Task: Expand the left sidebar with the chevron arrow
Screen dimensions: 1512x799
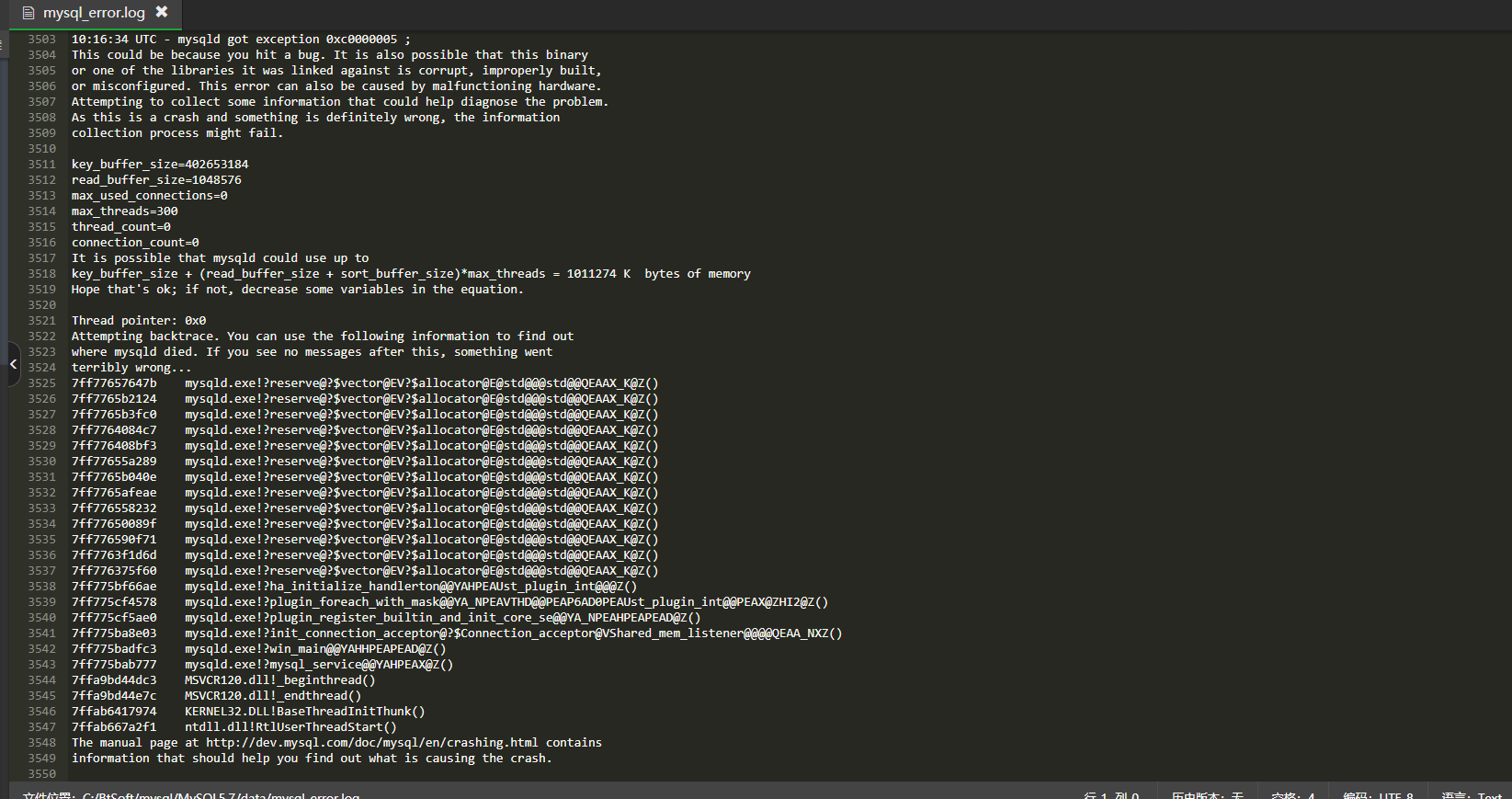Action: click(13, 364)
